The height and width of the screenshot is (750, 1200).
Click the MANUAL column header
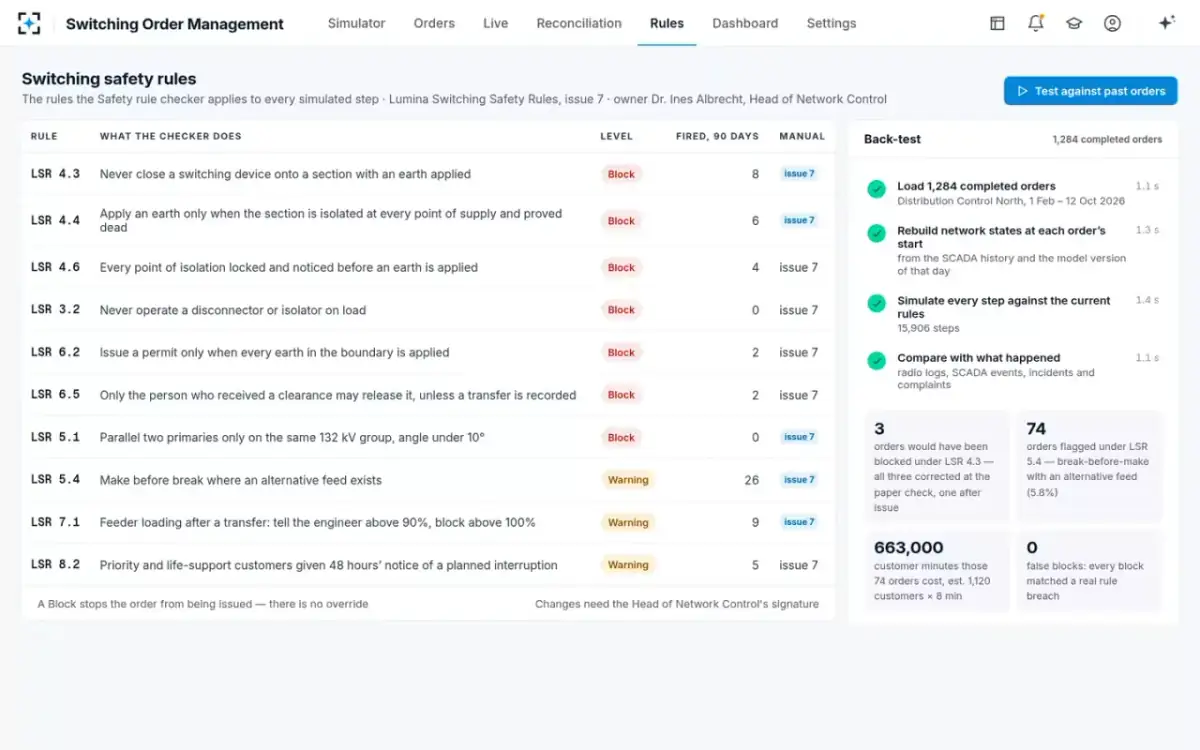coord(802,136)
